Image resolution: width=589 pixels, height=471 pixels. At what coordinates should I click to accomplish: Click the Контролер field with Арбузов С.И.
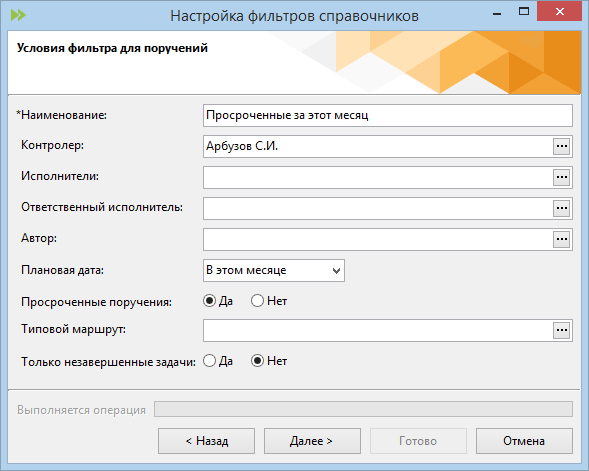click(378, 146)
